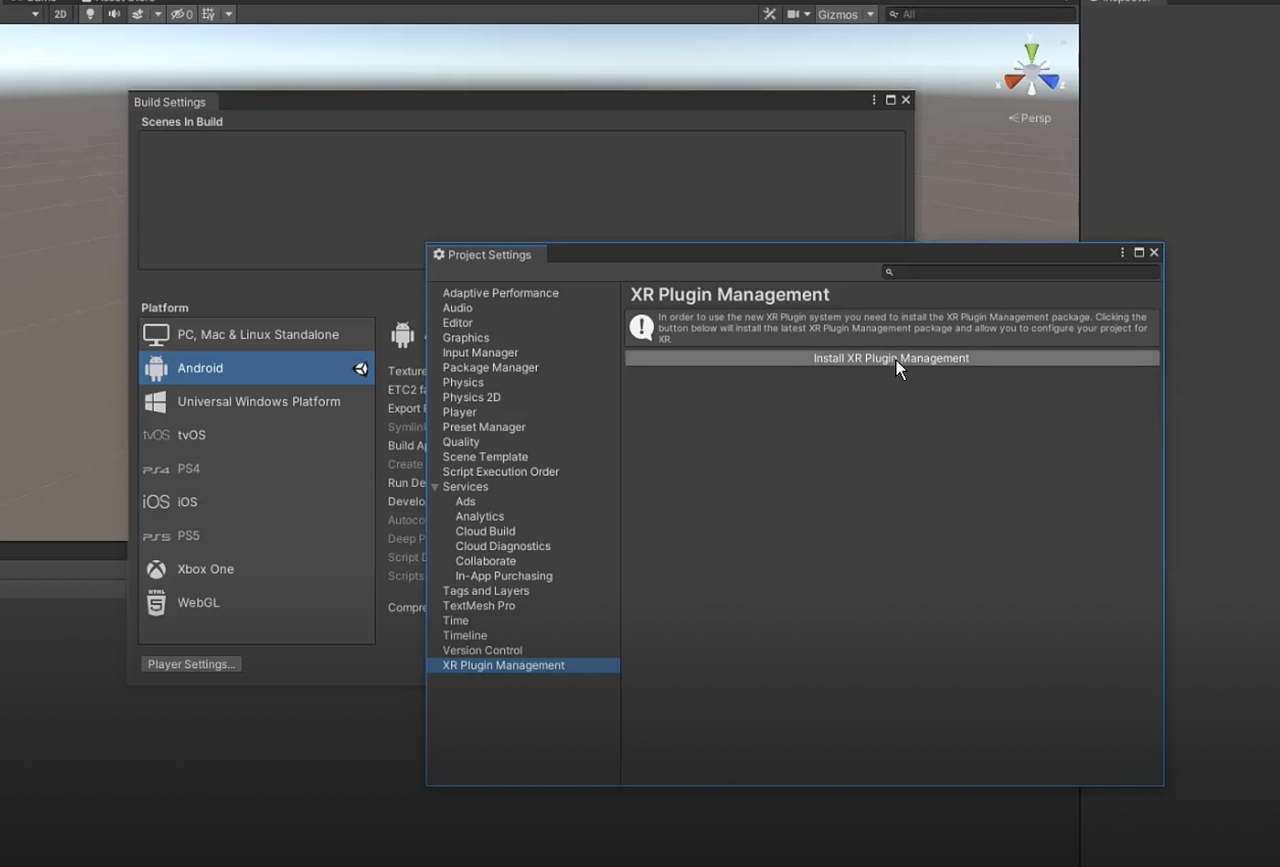Select Services settings category
Viewport: 1280px width, 867px height.
[466, 487]
